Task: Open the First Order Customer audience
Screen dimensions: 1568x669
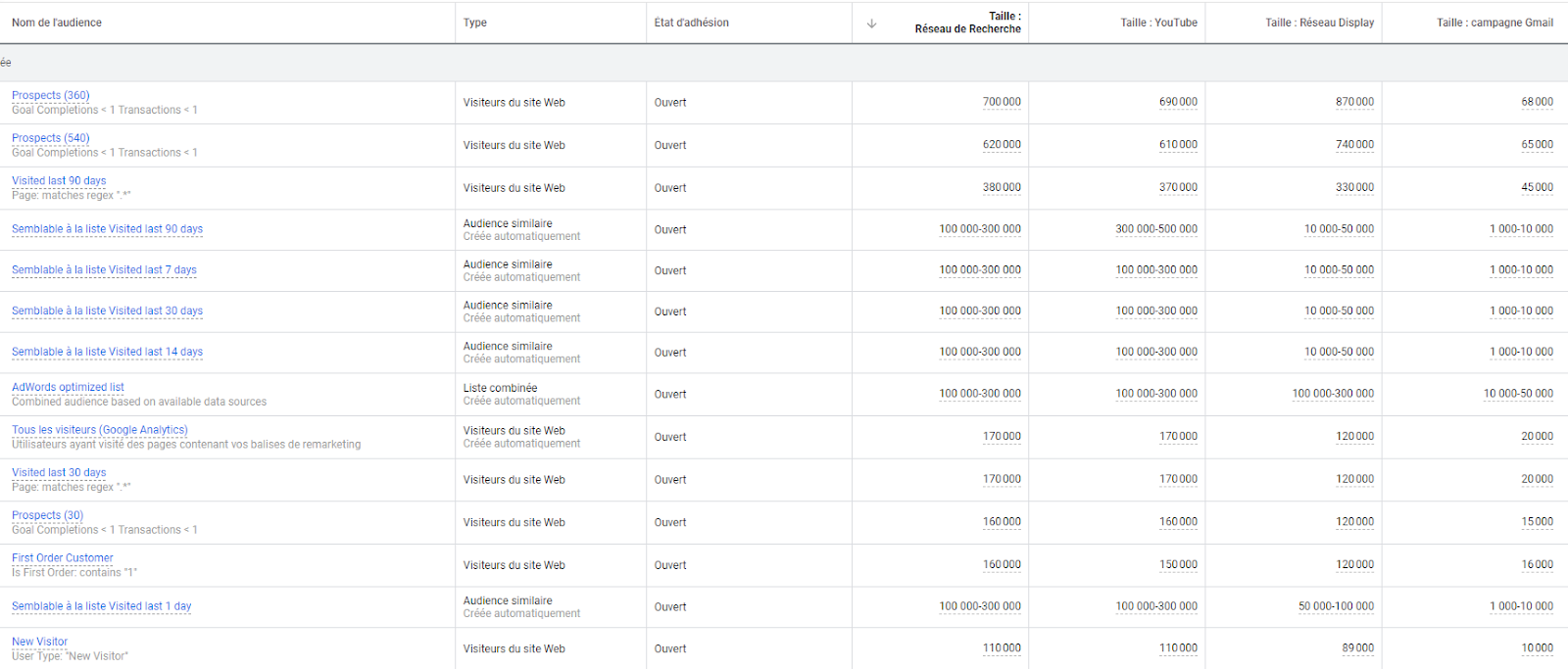Action: [x=63, y=558]
